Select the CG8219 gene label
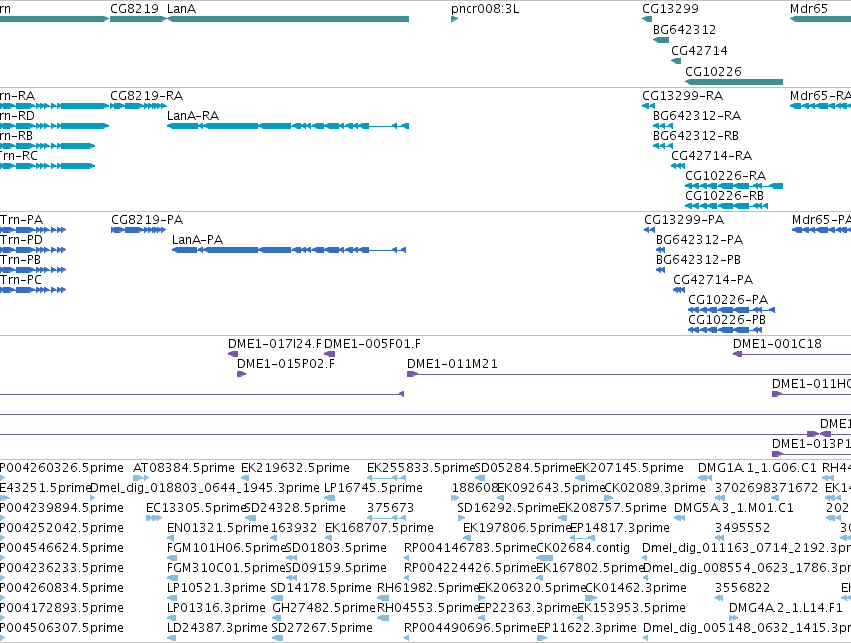851x643 pixels. click(135, 9)
